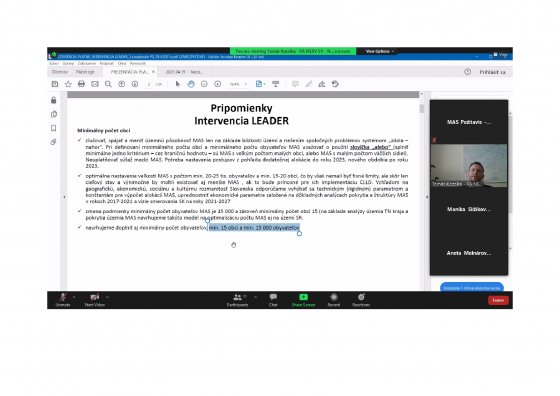Click the document vertical scrollbar thumb
This screenshot has width=560, height=396.
422,109
